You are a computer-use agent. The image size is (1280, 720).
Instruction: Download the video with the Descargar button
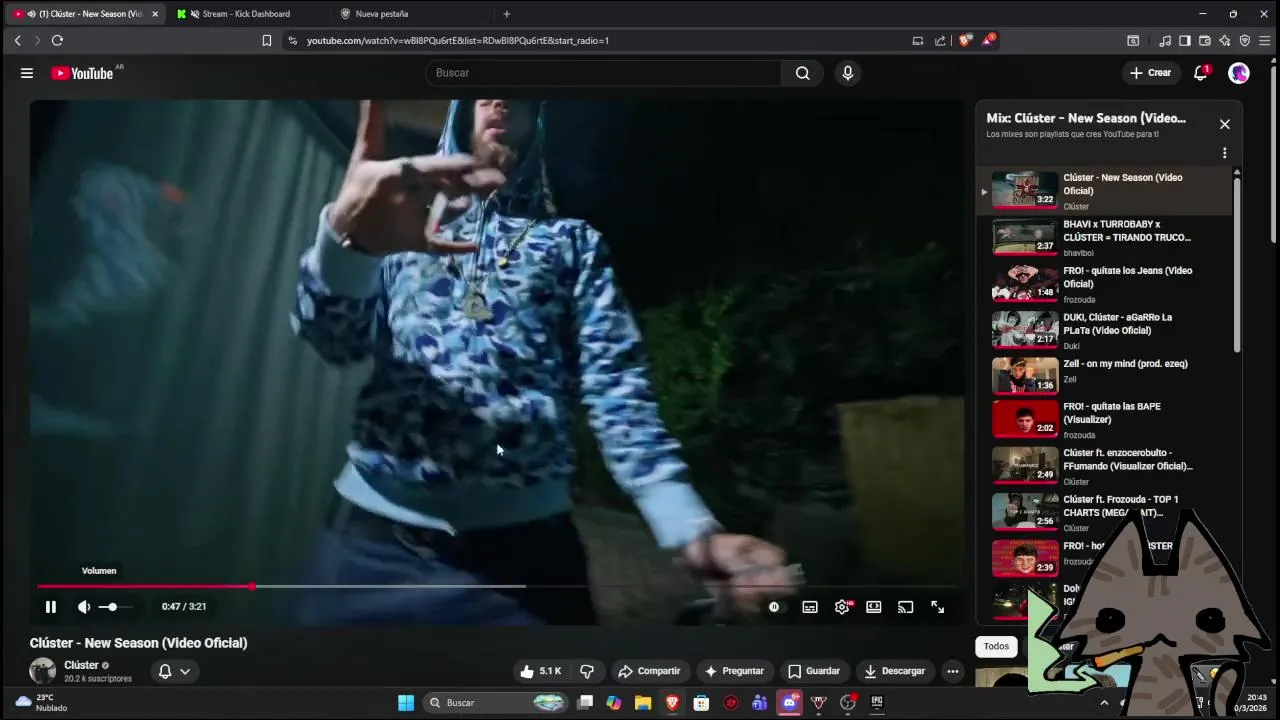[x=894, y=671]
